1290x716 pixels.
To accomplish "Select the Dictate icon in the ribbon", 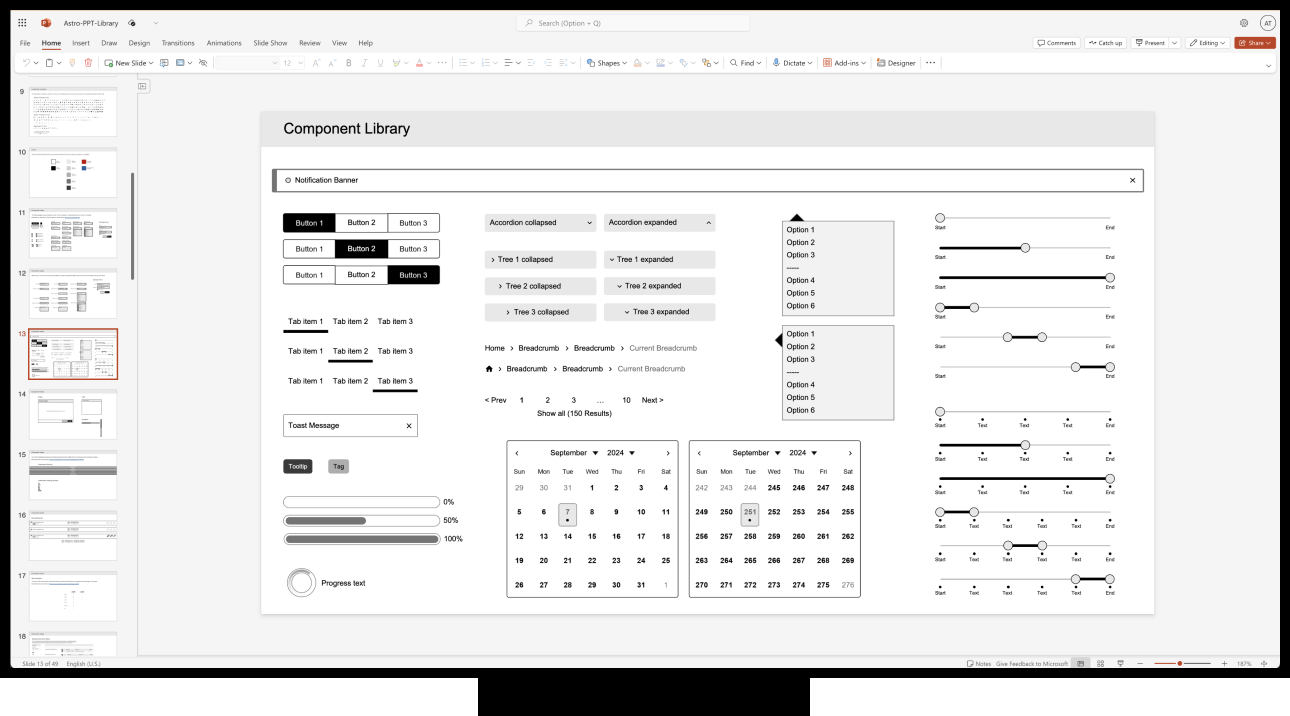I will click(x=776, y=62).
